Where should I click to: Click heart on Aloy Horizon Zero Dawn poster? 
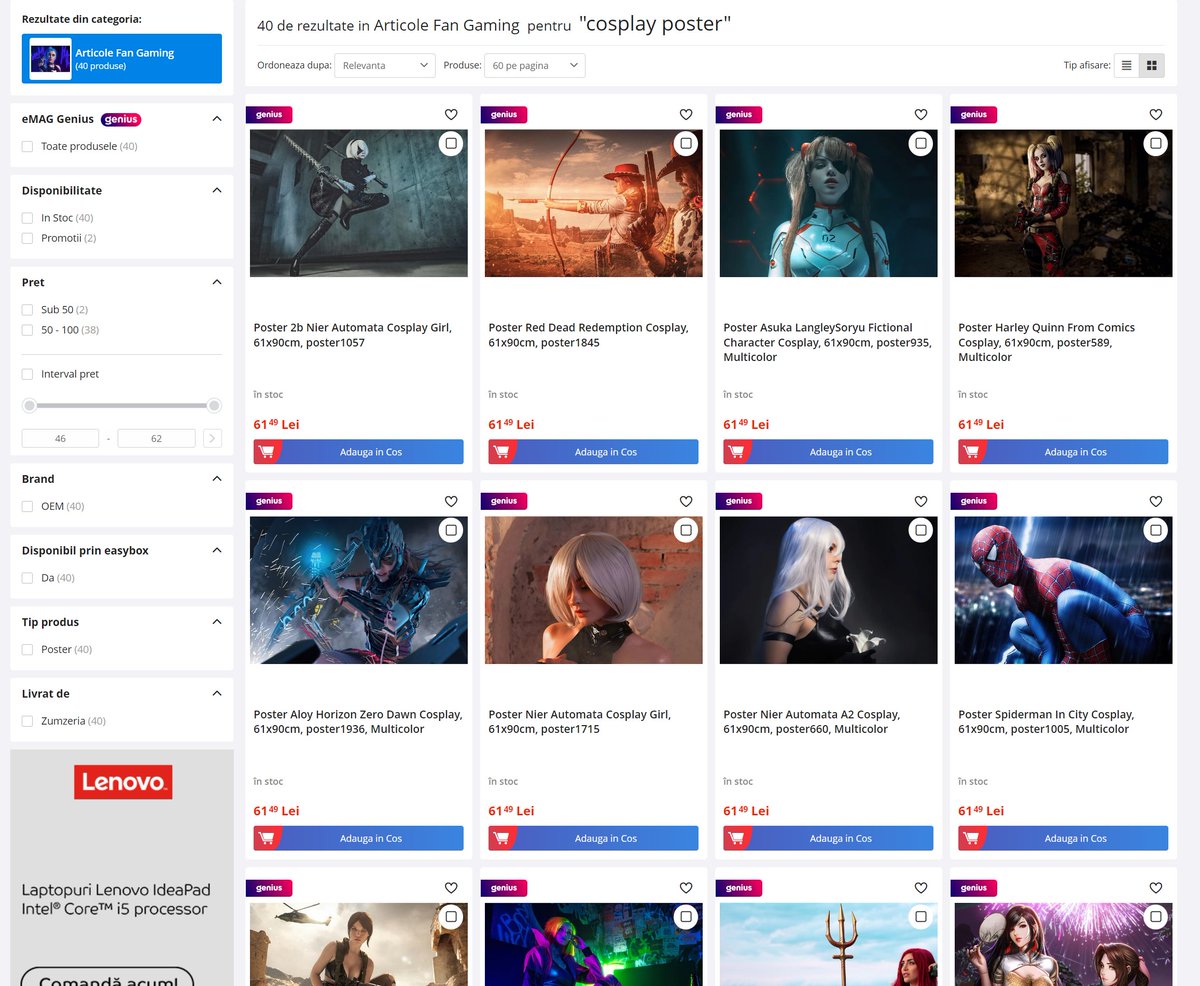coord(451,501)
